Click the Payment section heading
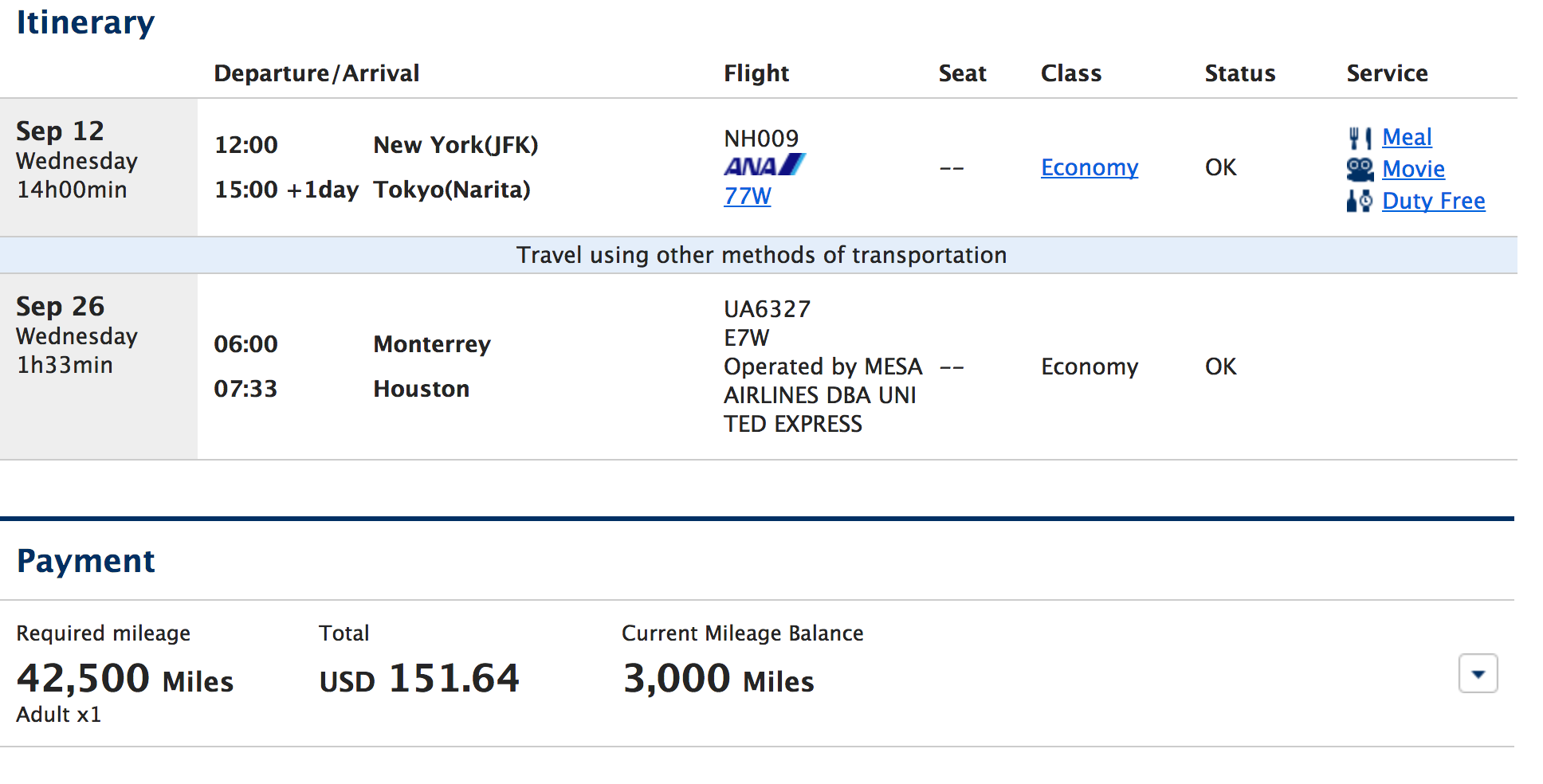1543x784 pixels. tap(85, 561)
